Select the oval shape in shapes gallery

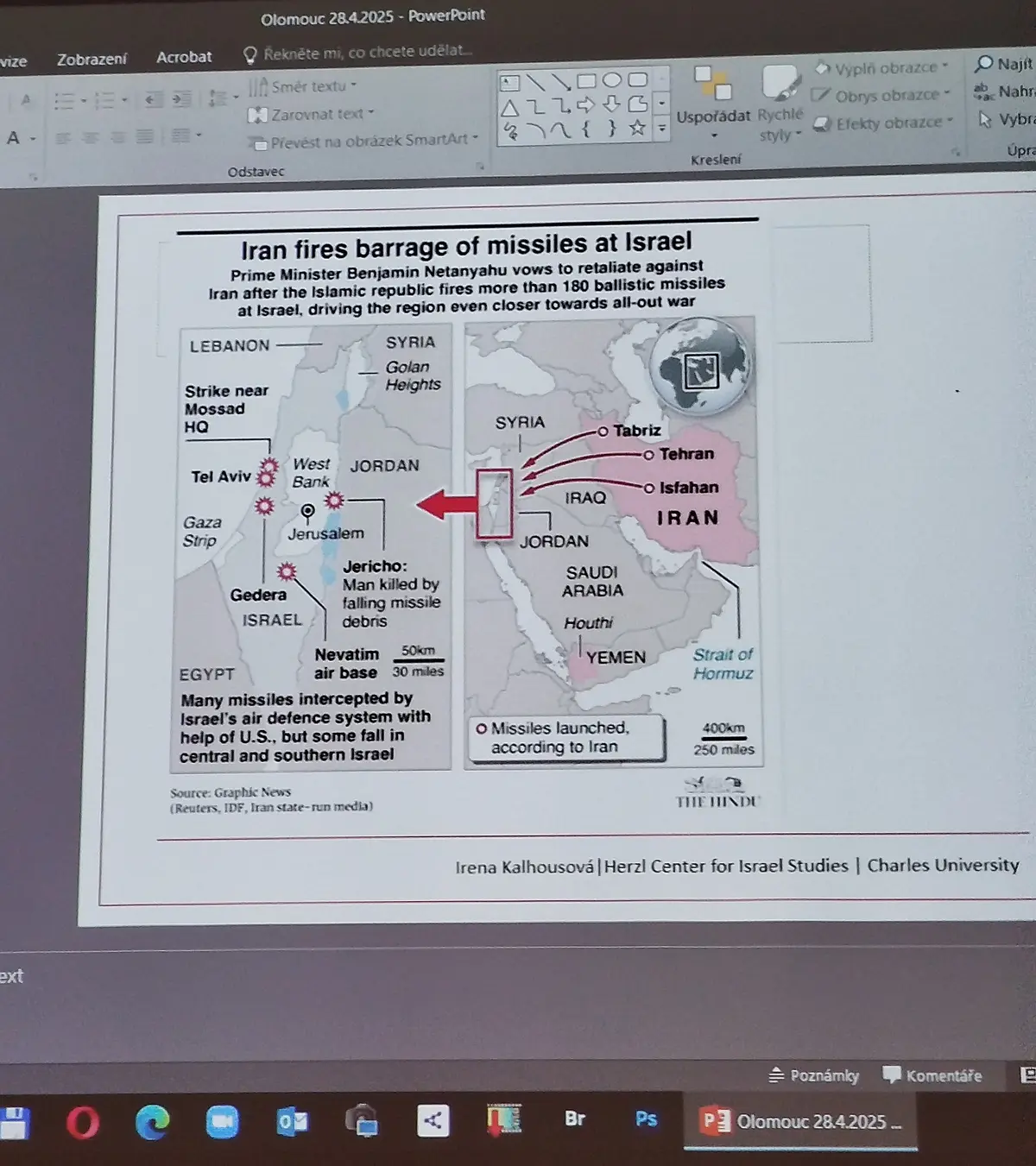click(612, 80)
